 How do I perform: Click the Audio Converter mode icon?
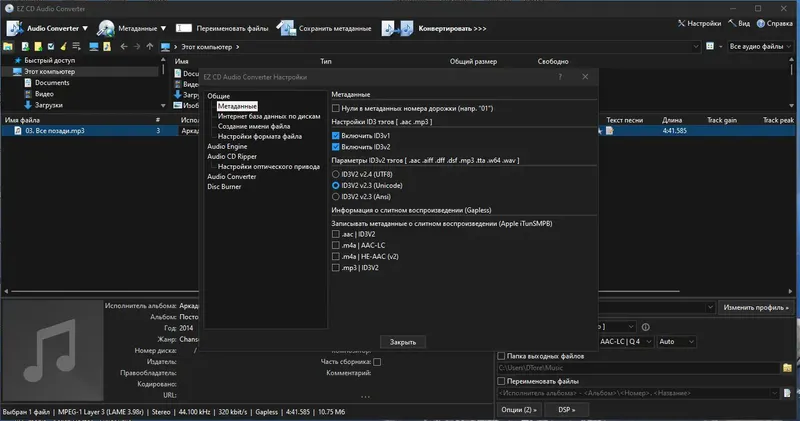[15, 28]
